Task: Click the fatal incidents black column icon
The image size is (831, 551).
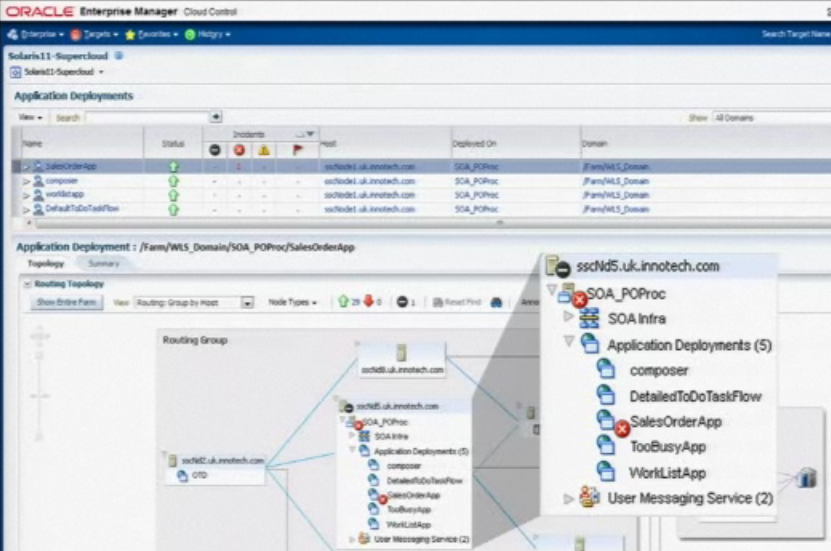Action: coord(215,150)
